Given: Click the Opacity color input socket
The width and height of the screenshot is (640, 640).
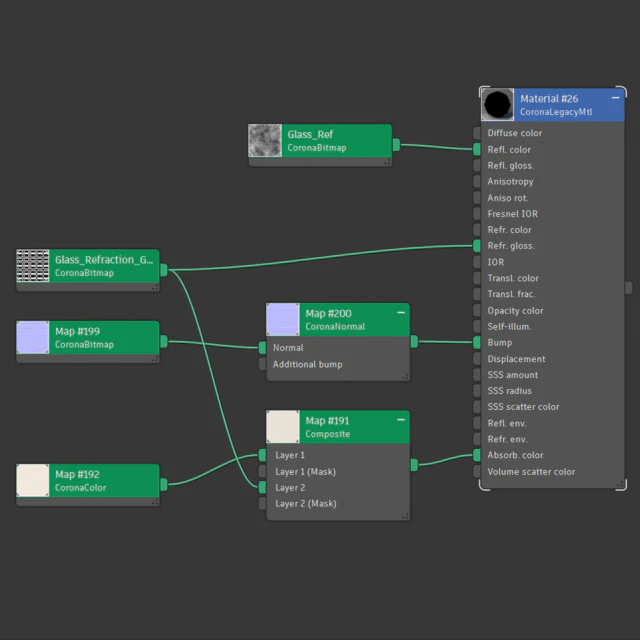Looking at the screenshot, I should (x=477, y=311).
